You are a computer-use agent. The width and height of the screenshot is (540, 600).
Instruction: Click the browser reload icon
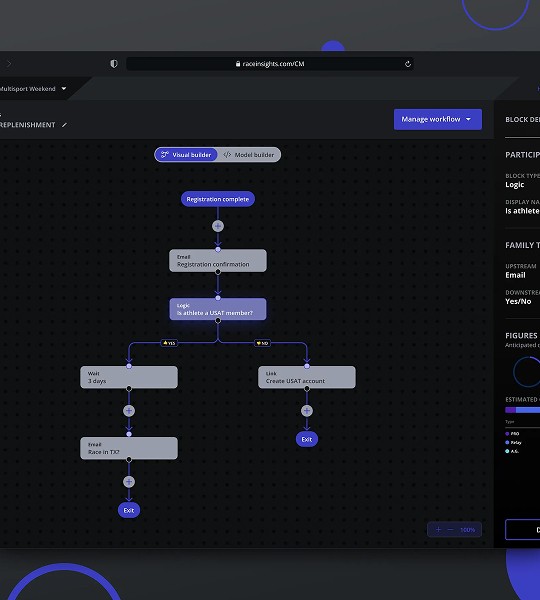(408, 64)
